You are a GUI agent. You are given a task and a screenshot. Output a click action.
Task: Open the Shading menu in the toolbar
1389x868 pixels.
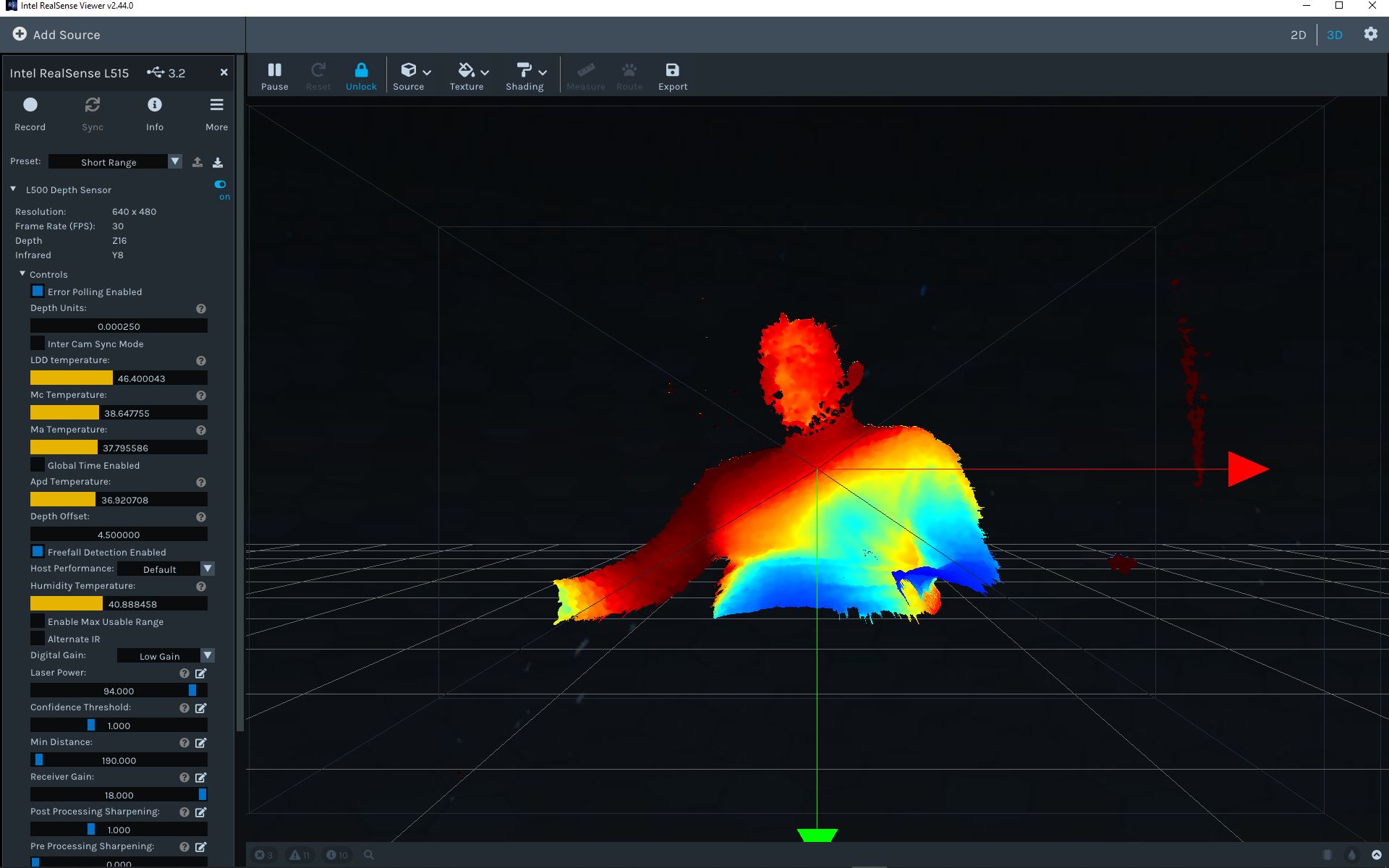(524, 75)
